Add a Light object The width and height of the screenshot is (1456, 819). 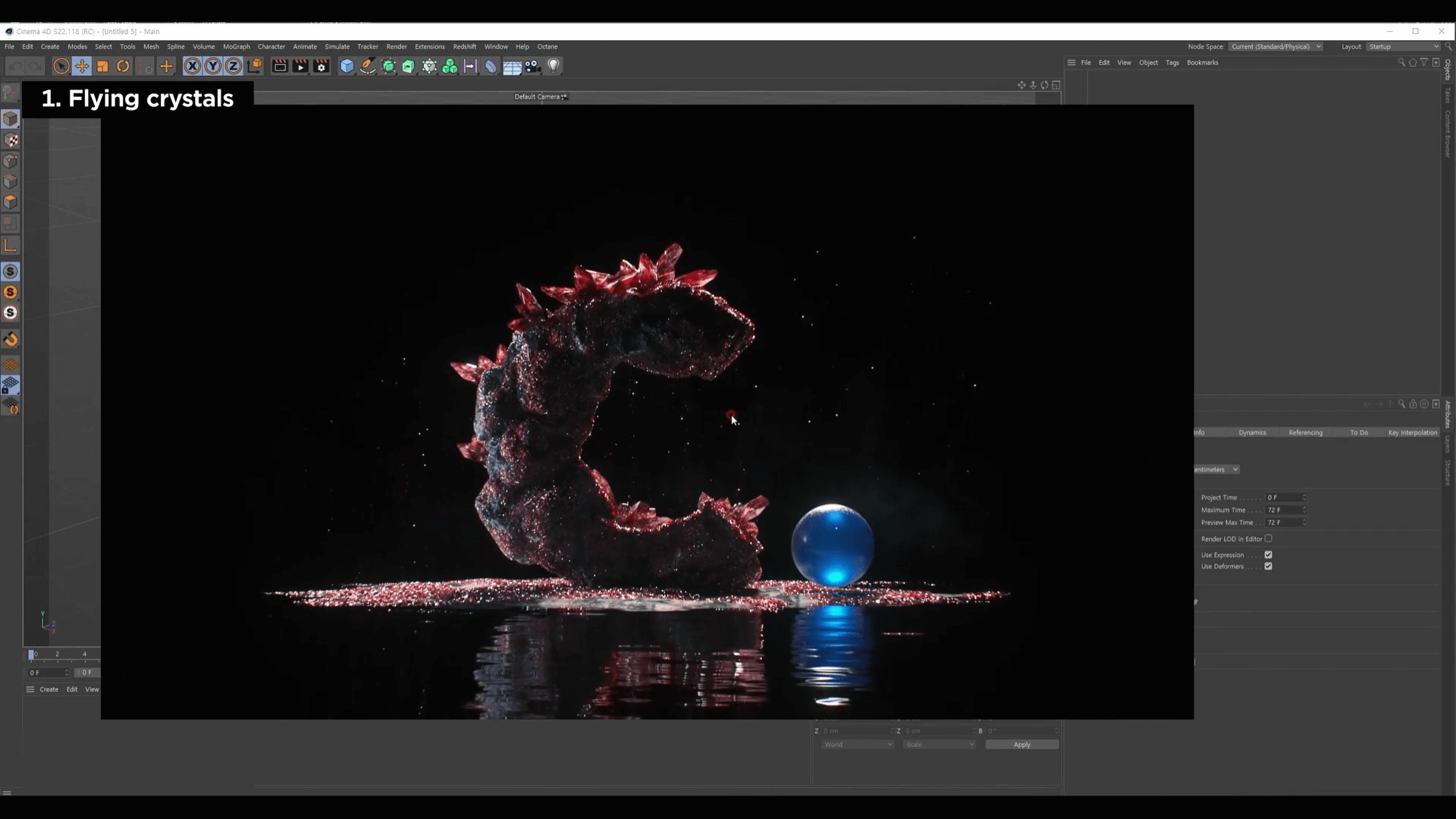[554, 67]
